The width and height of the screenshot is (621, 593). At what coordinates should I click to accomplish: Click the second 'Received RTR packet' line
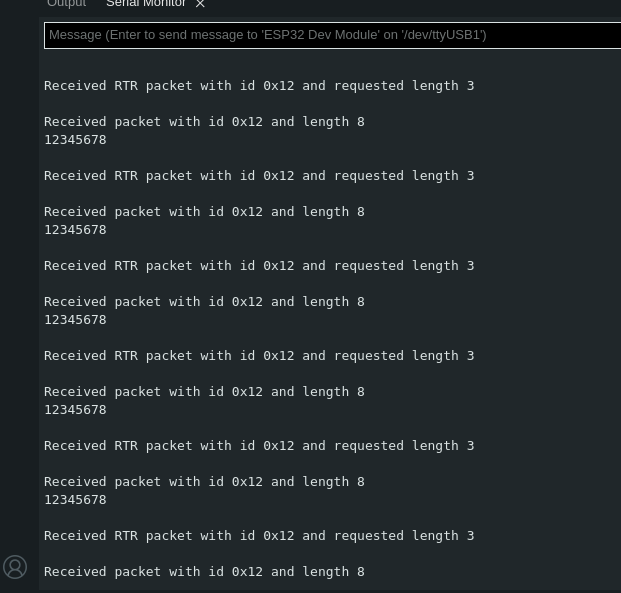pyautogui.click(x=259, y=176)
